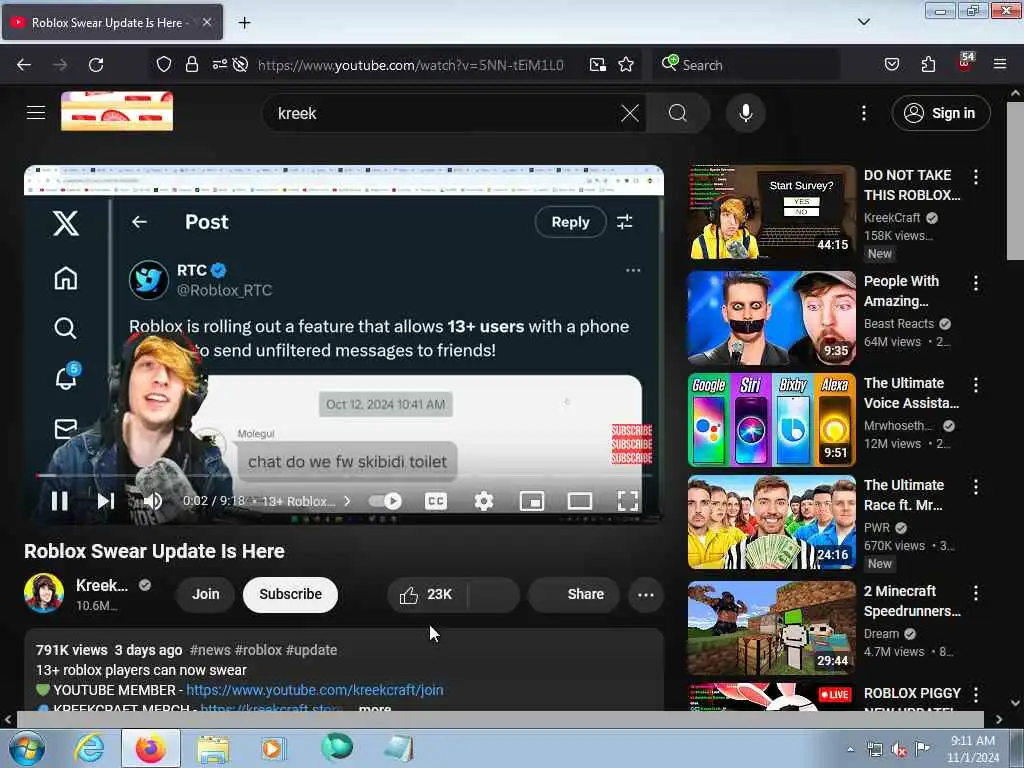The height and width of the screenshot is (768, 1024).
Task: Open Windows Explorer folder from taskbar
Action: coord(212,748)
